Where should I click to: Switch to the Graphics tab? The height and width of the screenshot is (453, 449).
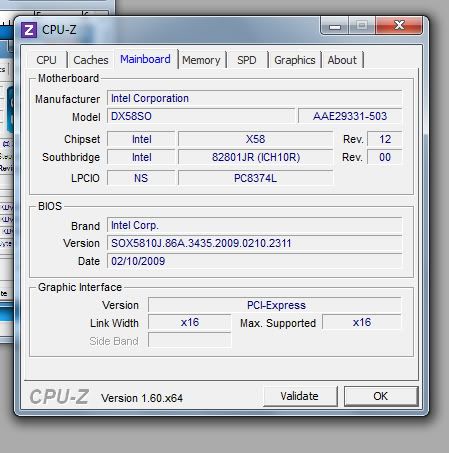point(295,60)
